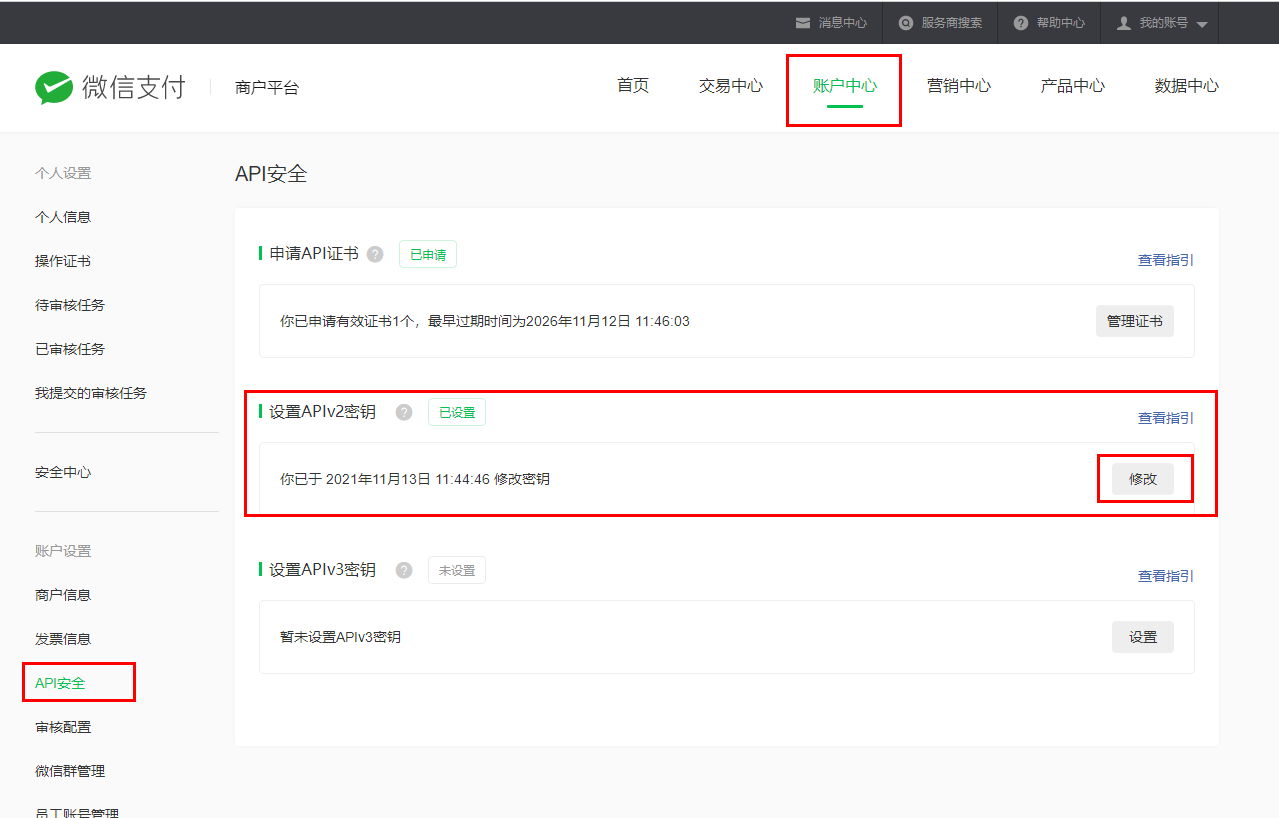1279x818 pixels.
Task: Open 商户信息 in sidebar
Action: coord(63,595)
